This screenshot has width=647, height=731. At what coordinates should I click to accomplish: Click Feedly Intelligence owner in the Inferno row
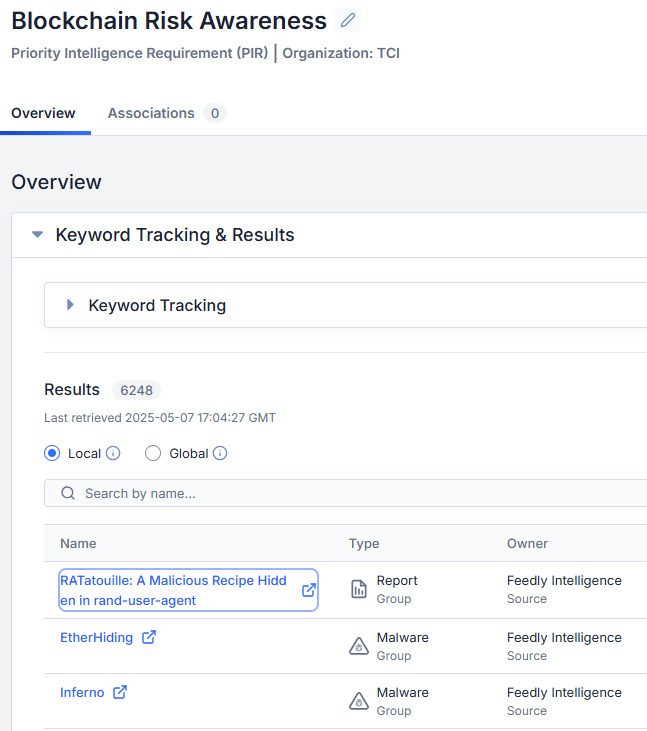pyautogui.click(x=564, y=692)
